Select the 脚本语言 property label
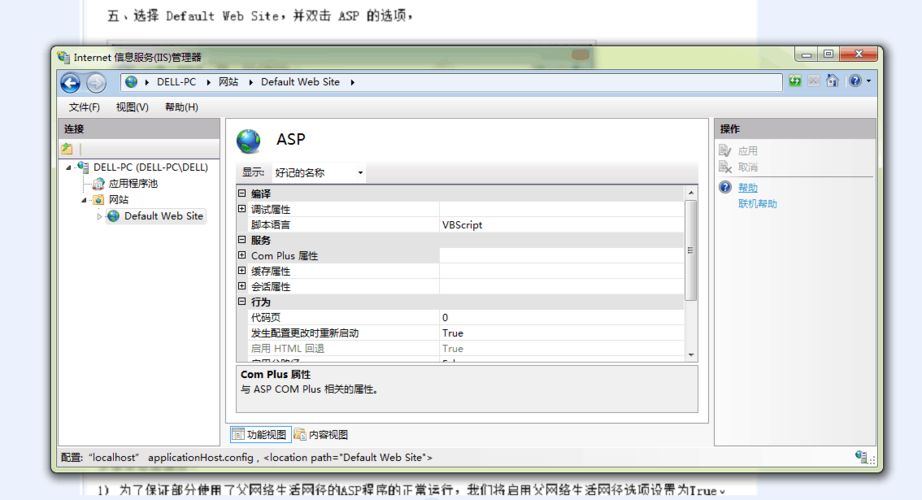This screenshot has height=500, width=922. click(270, 225)
